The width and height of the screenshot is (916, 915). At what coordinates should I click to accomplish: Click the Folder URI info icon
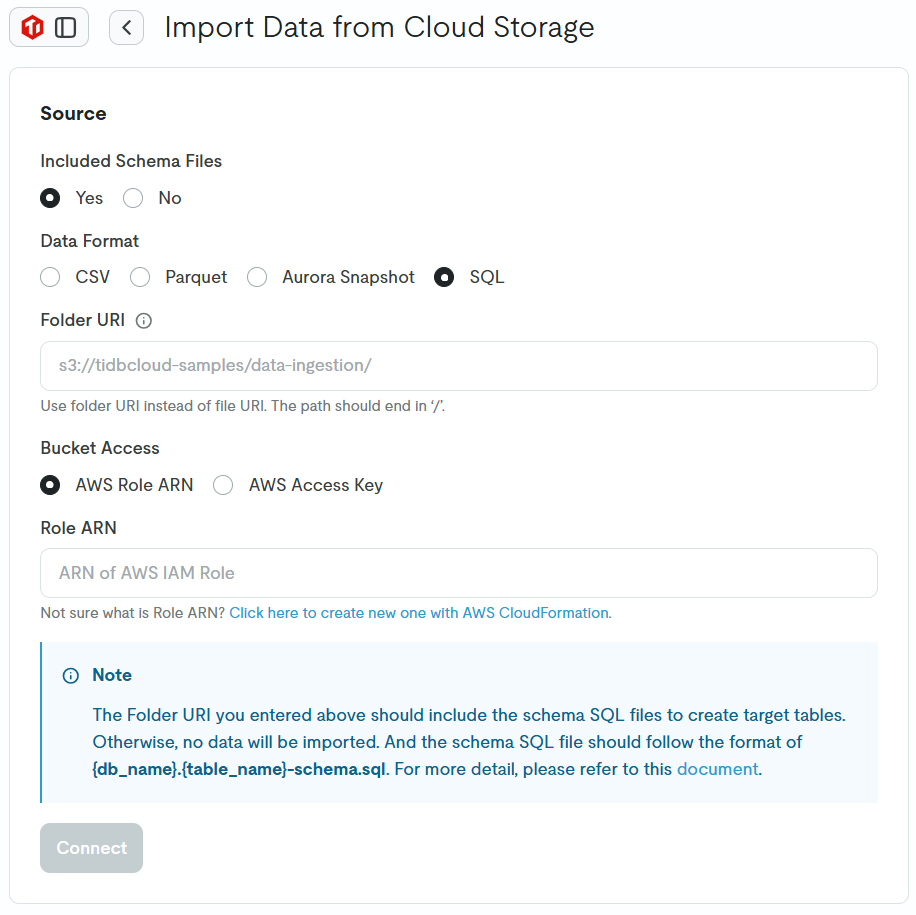(144, 321)
